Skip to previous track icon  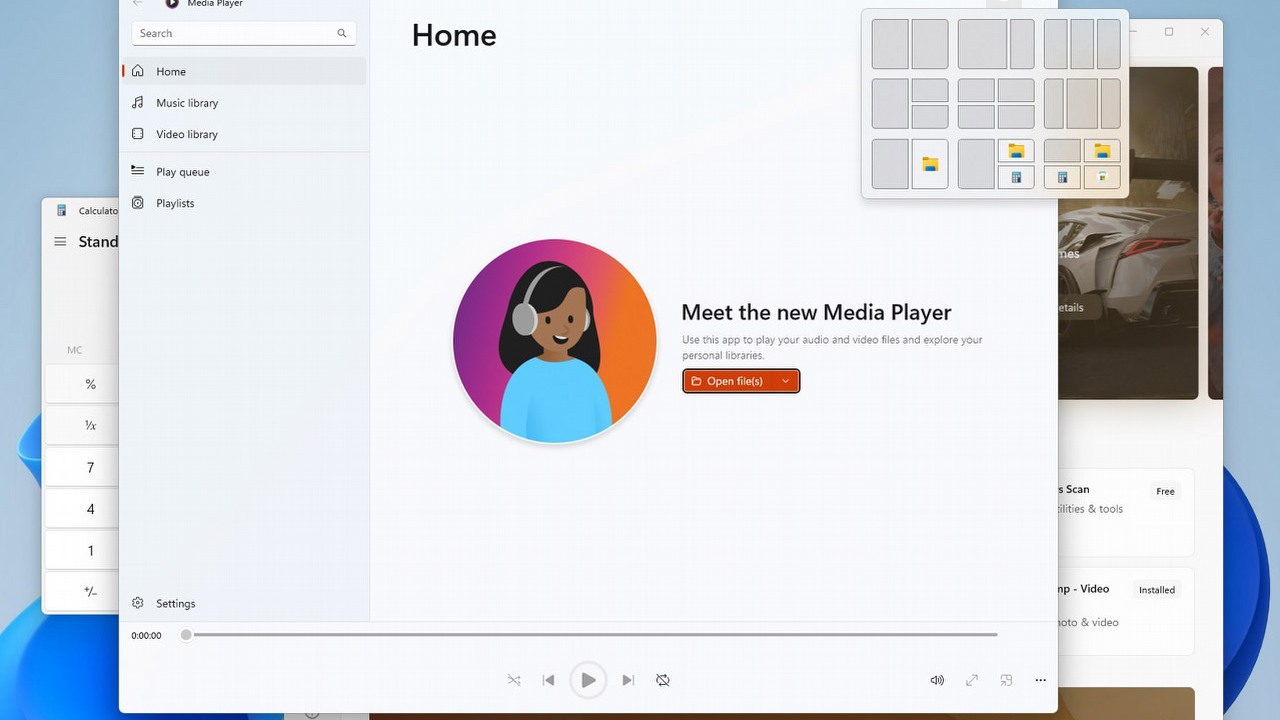[x=548, y=680]
